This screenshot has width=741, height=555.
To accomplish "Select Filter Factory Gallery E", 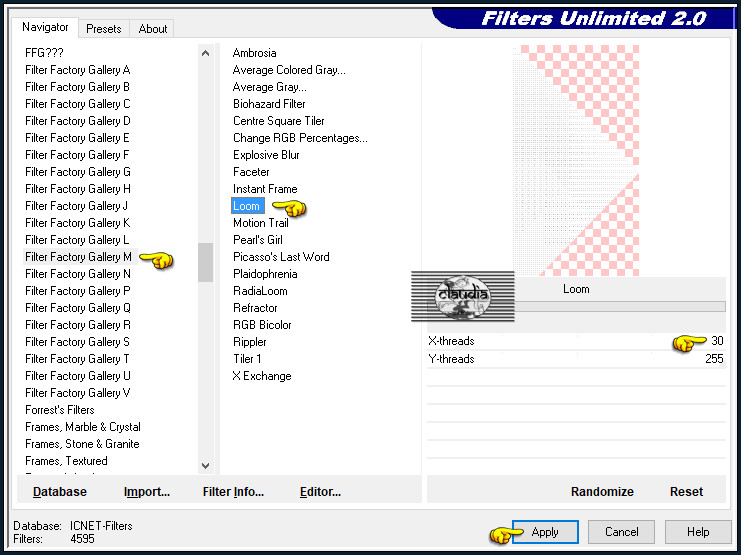I will (x=77, y=138).
